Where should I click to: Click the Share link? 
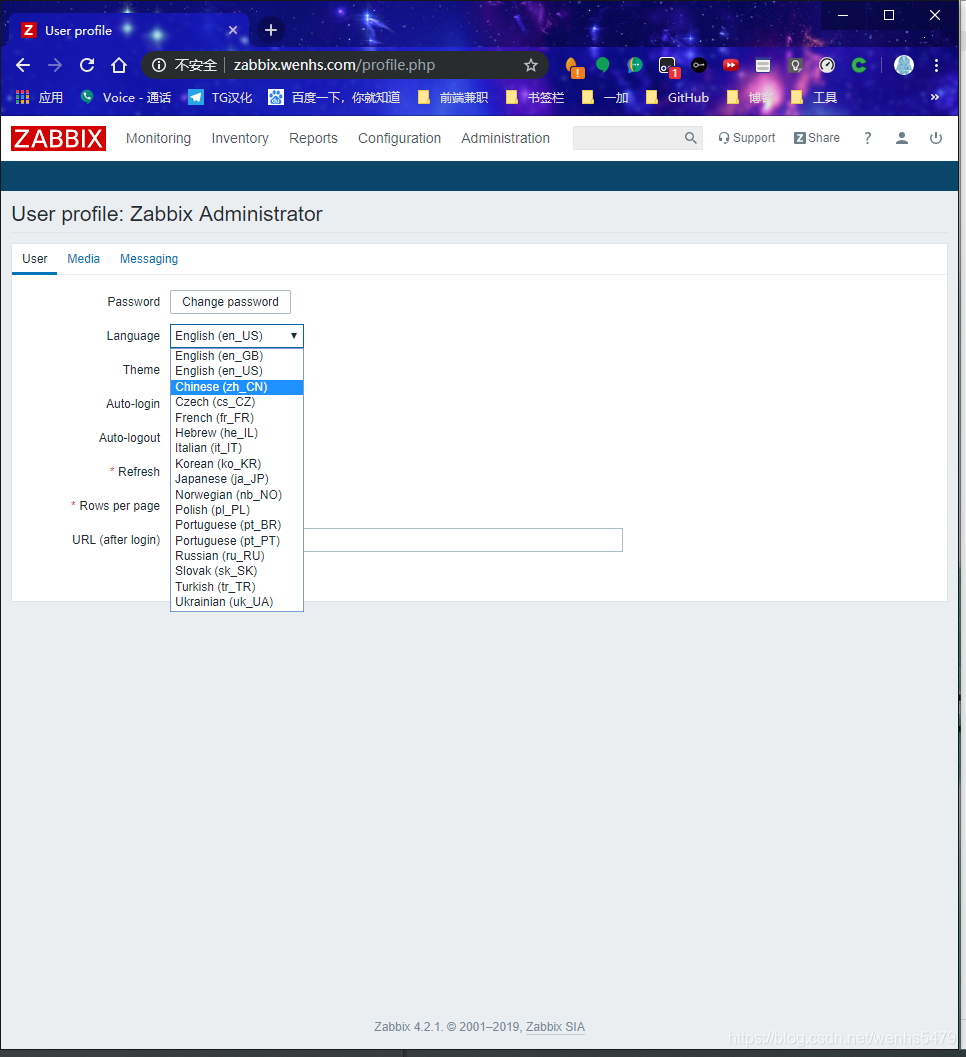(817, 138)
